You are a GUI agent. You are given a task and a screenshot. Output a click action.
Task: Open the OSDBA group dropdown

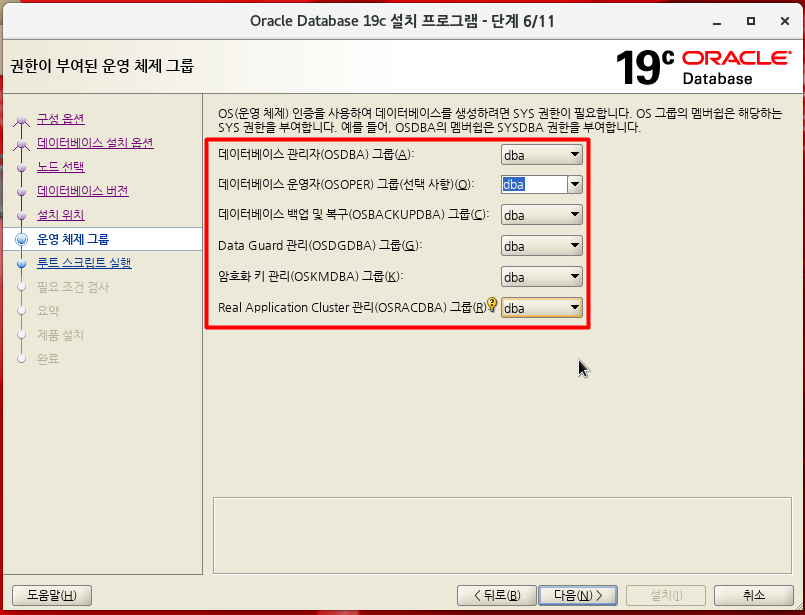pyautogui.click(x=542, y=155)
